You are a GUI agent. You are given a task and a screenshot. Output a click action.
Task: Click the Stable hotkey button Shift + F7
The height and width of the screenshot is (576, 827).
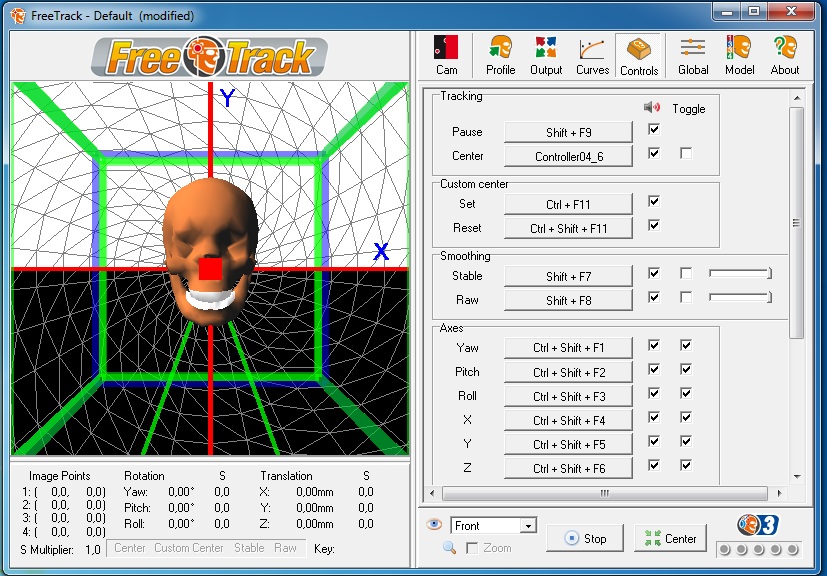pos(568,276)
